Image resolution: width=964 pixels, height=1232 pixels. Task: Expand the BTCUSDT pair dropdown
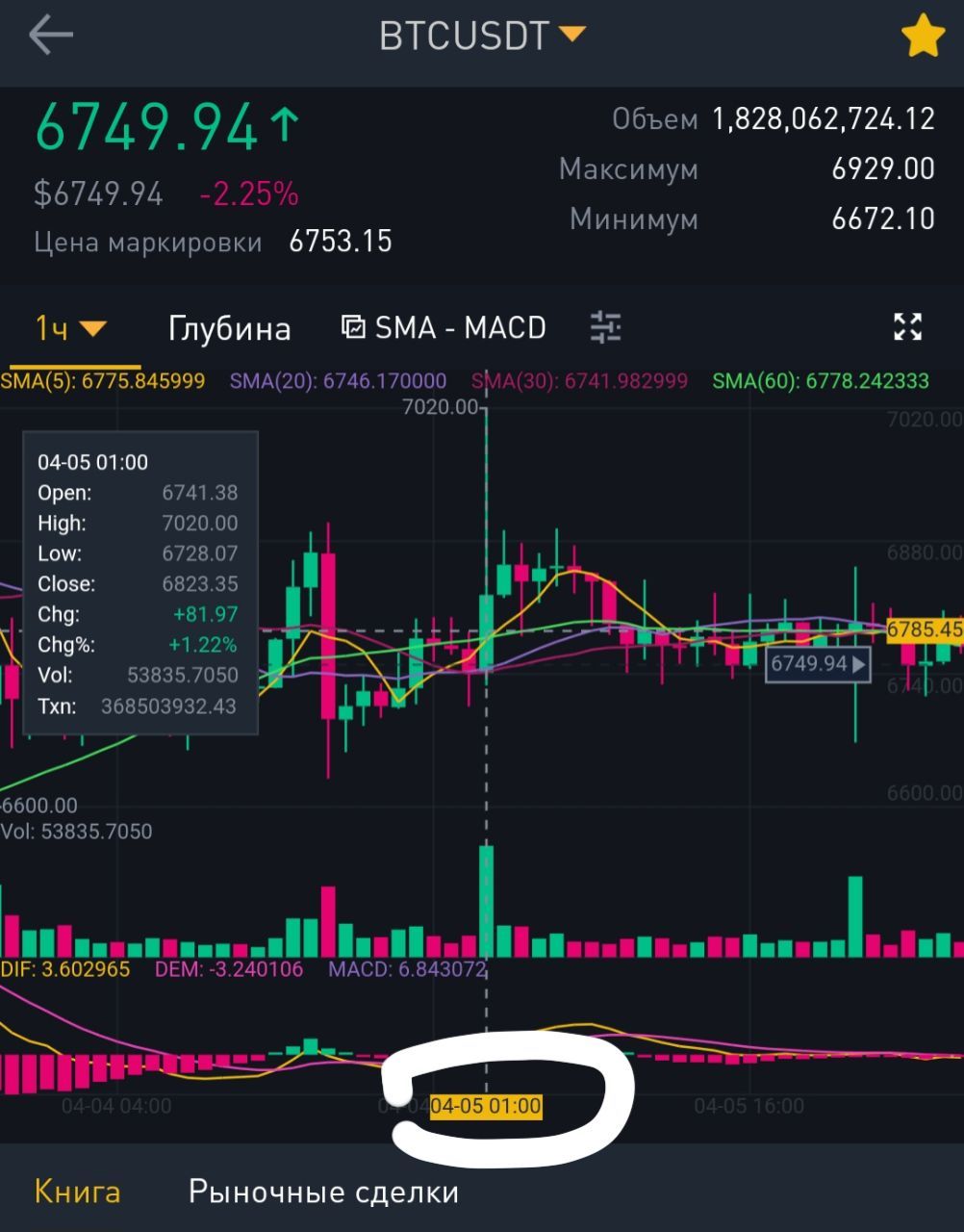tap(482, 36)
